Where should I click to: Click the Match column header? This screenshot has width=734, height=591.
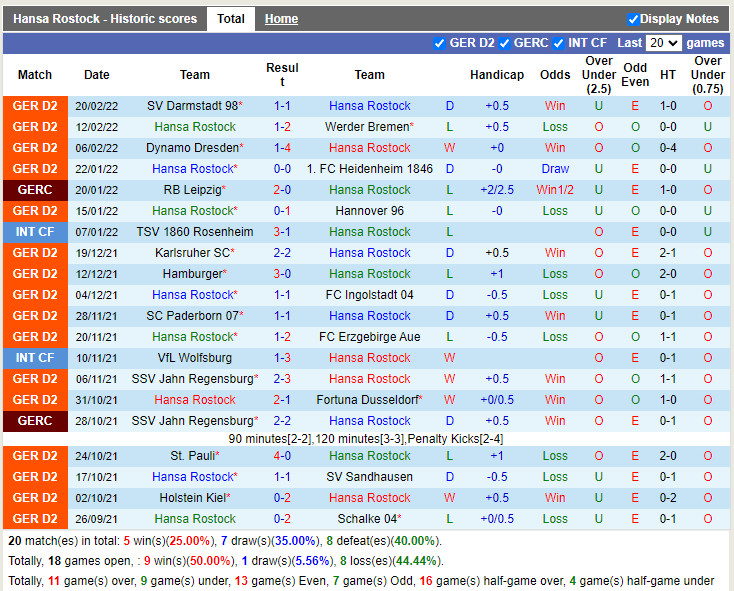pyautogui.click(x=35, y=75)
